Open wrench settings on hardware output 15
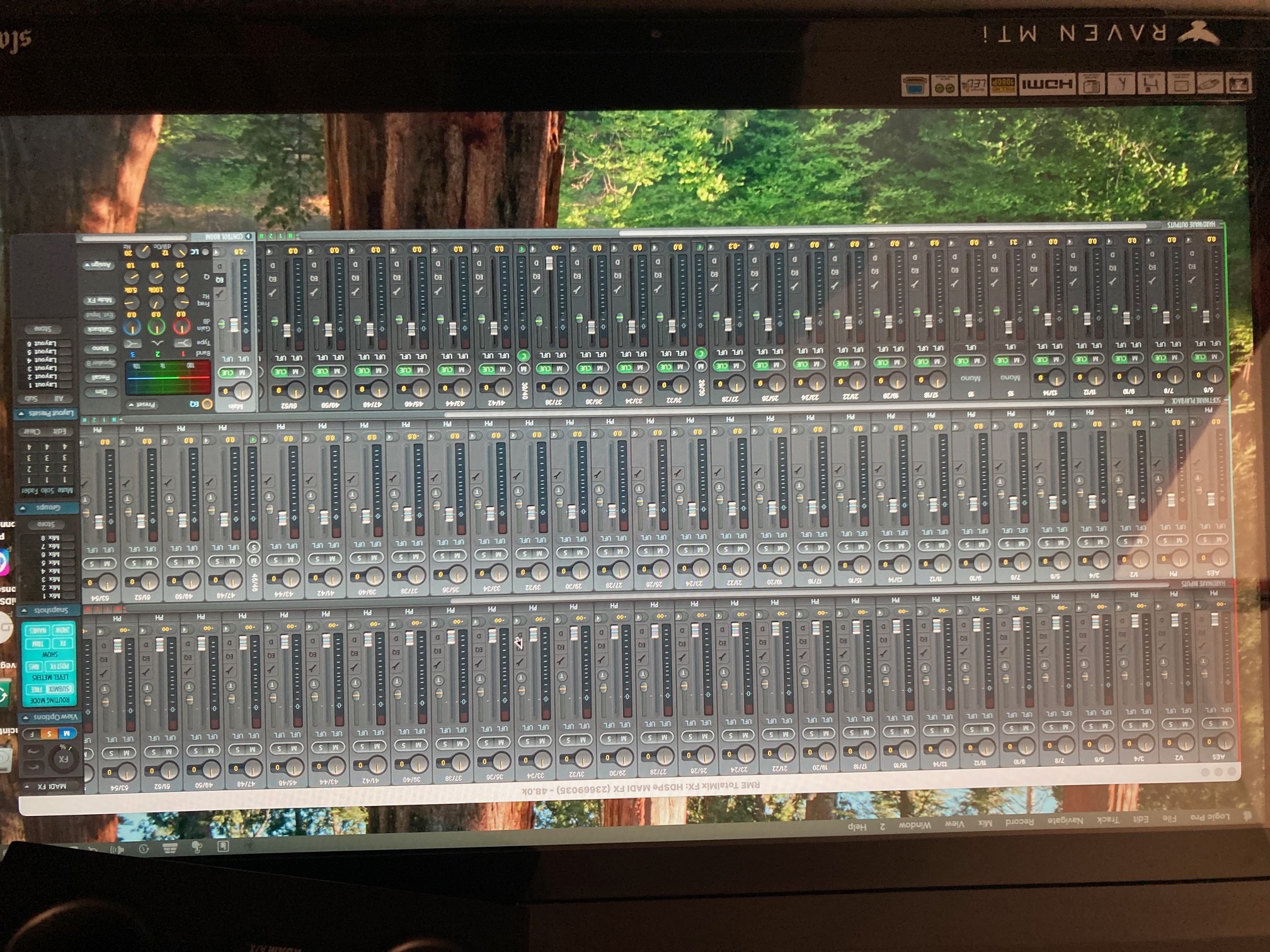 994,283
